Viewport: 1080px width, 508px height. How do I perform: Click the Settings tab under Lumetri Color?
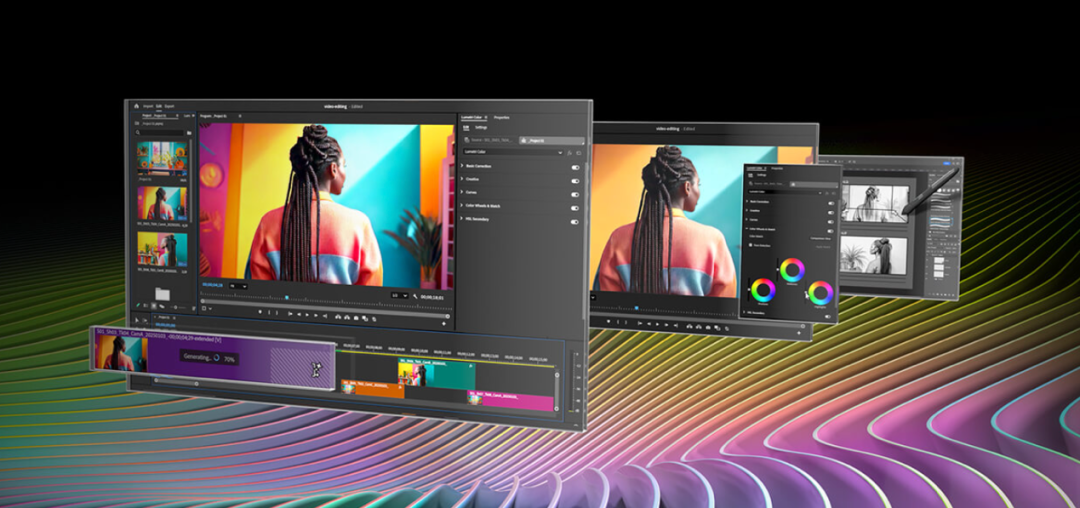(481, 127)
